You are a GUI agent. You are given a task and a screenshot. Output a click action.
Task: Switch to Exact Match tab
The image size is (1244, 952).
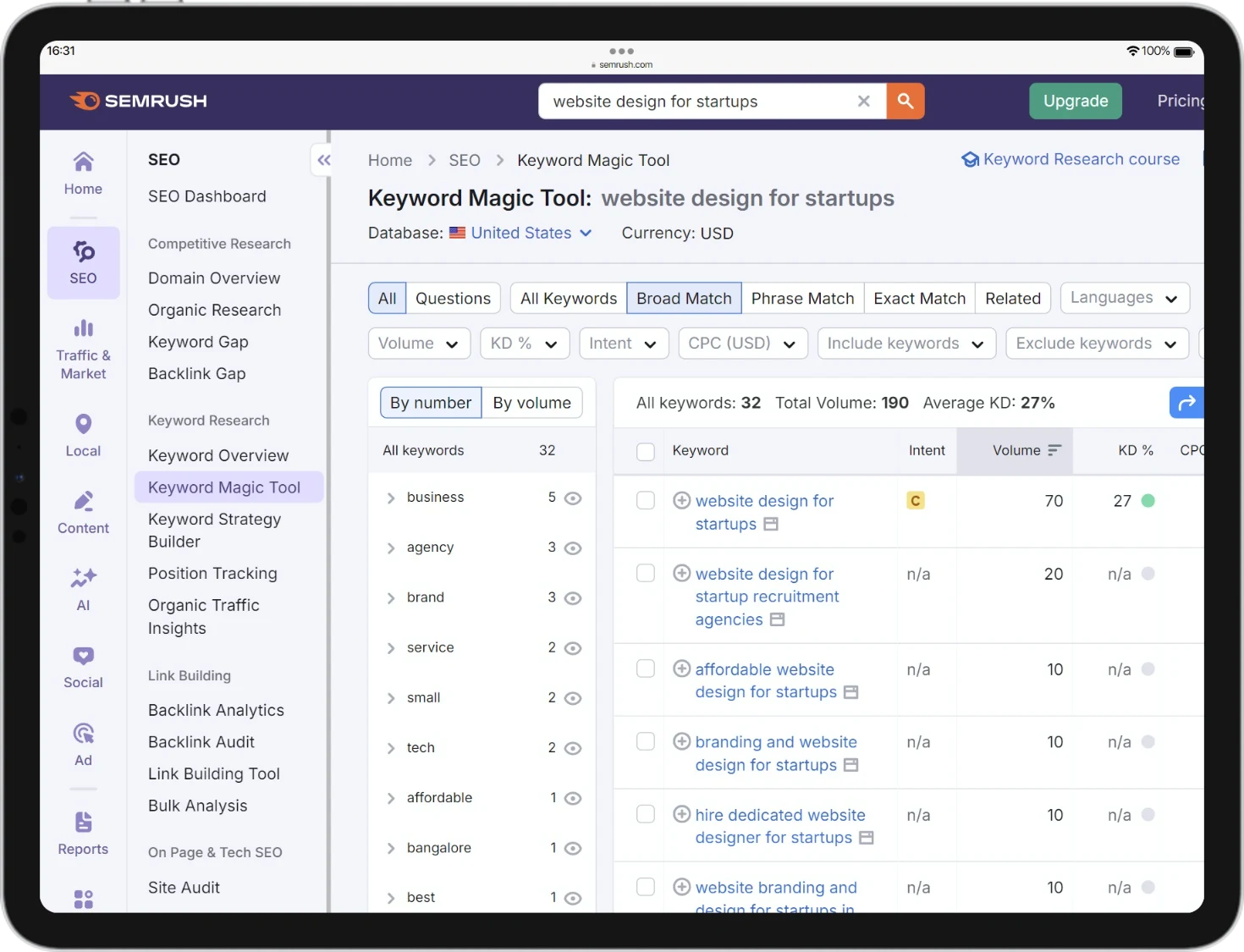919,298
